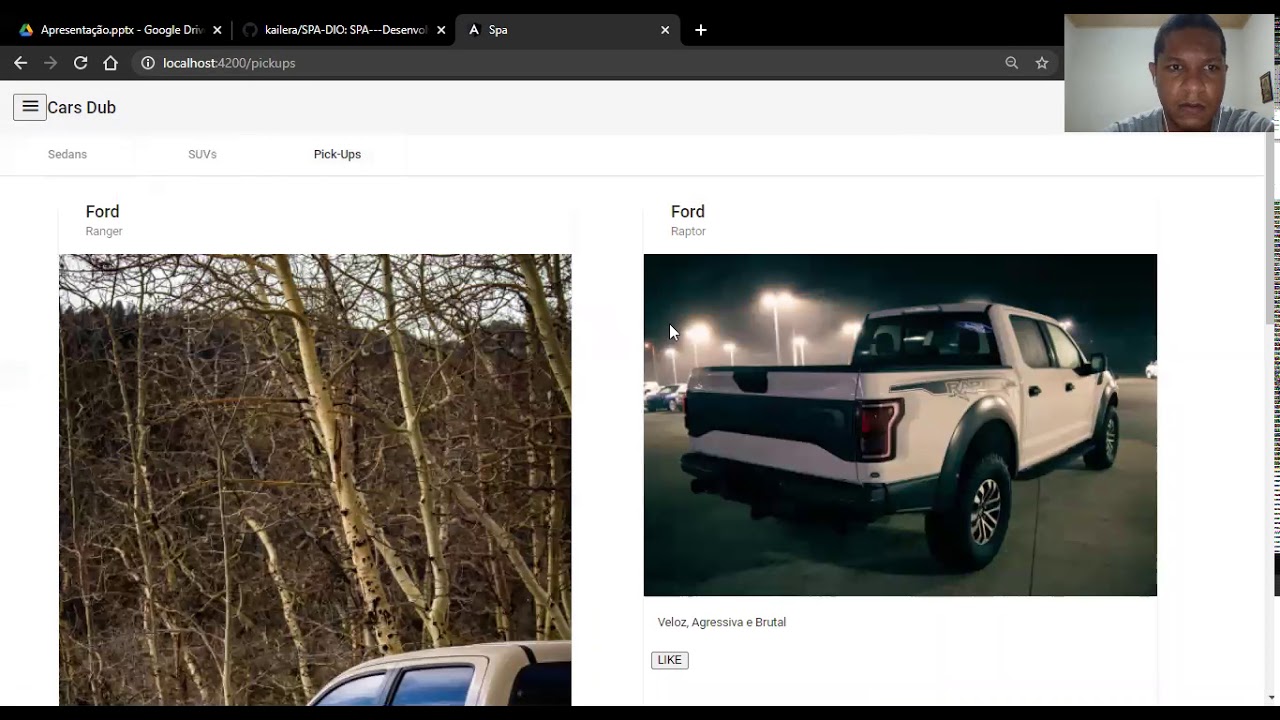Close the kailera/SPA-DIO GitHub tab
The height and width of the screenshot is (720, 1280).
(x=441, y=30)
